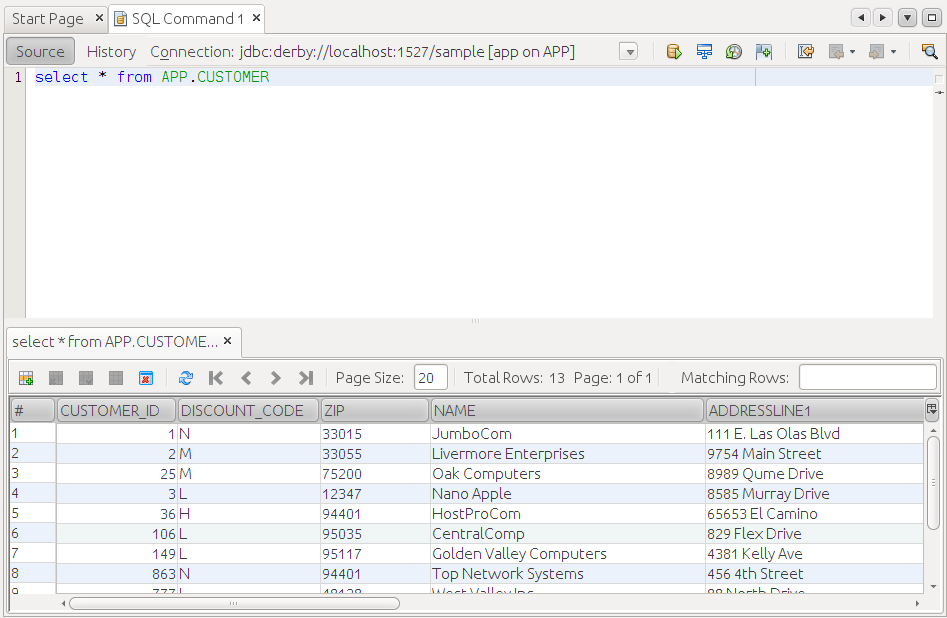The width and height of the screenshot is (947, 618).
Task: Click the Matching Rows filter field
Action: pos(867,378)
